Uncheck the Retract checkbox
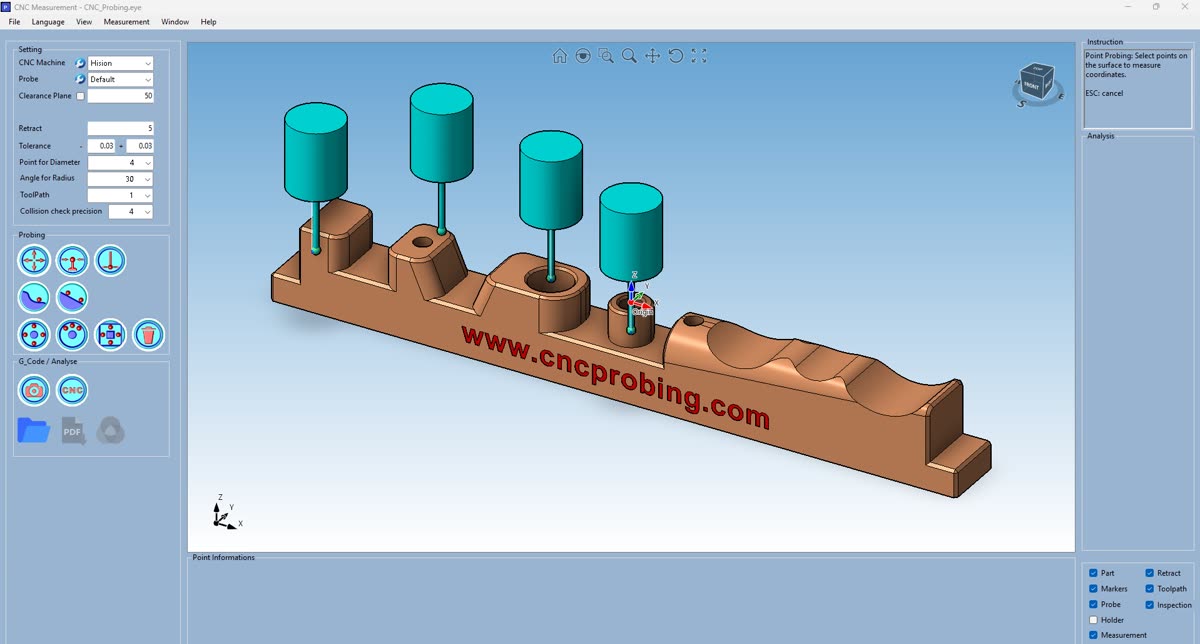1200x644 pixels. pyautogui.click(x=1149, y=573)
